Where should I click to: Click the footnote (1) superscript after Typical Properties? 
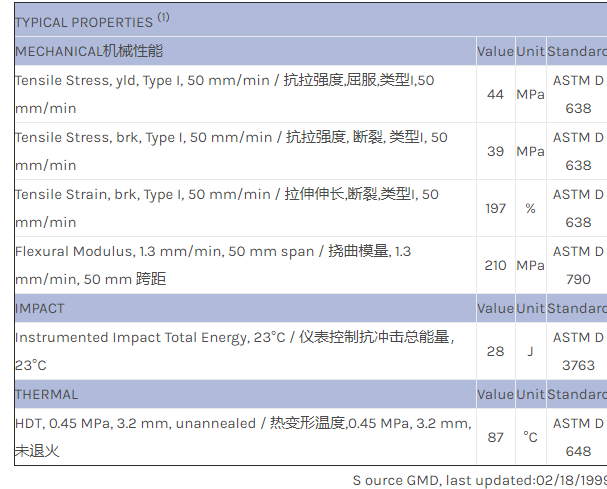[163, 17]
